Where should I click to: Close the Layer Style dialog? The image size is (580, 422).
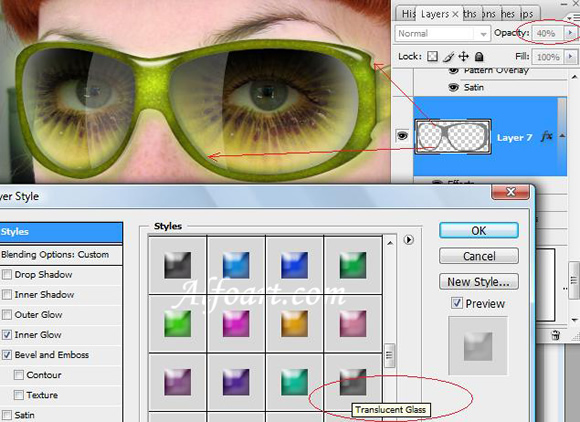point(511,192)
